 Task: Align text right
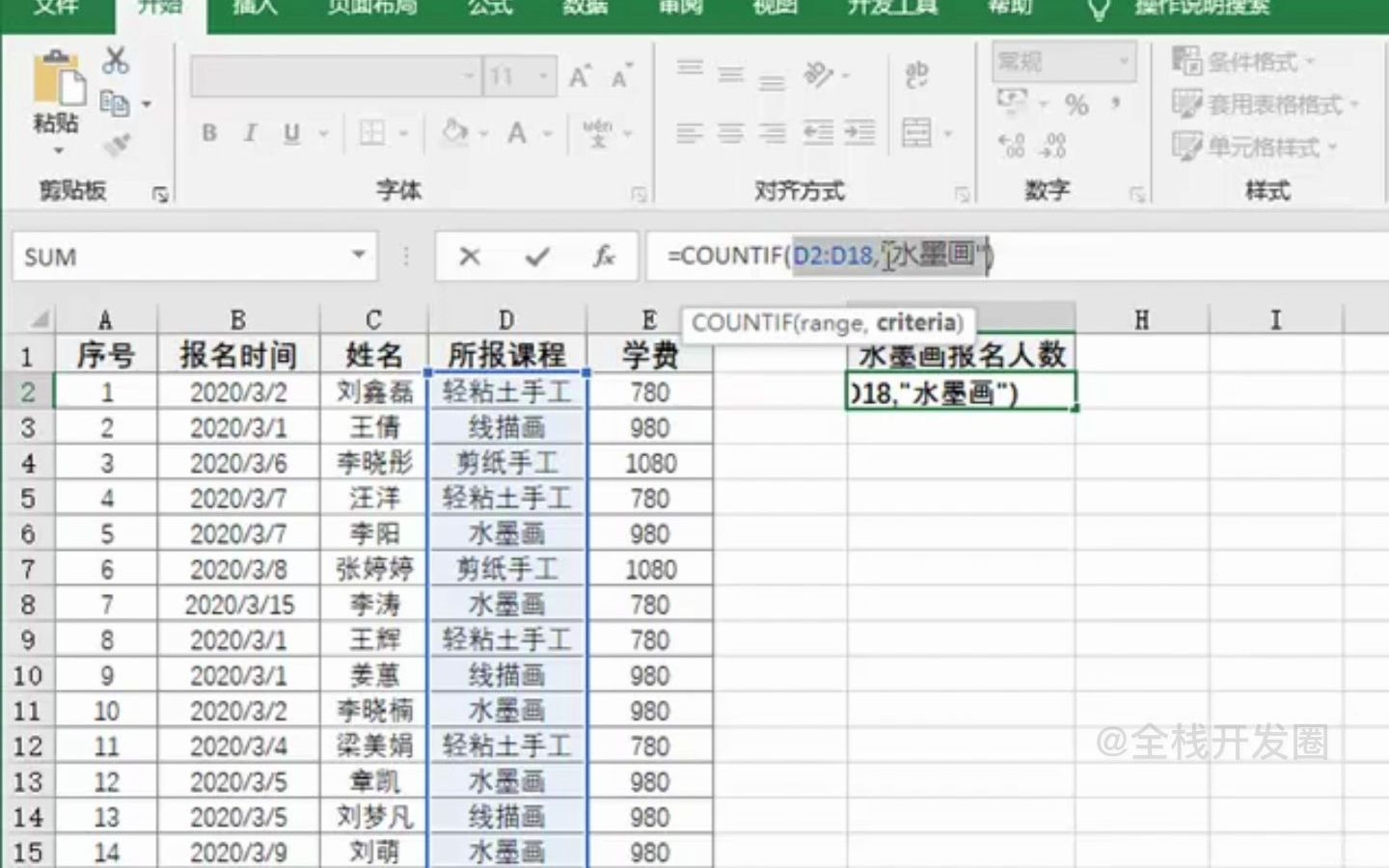click(772, 133)
